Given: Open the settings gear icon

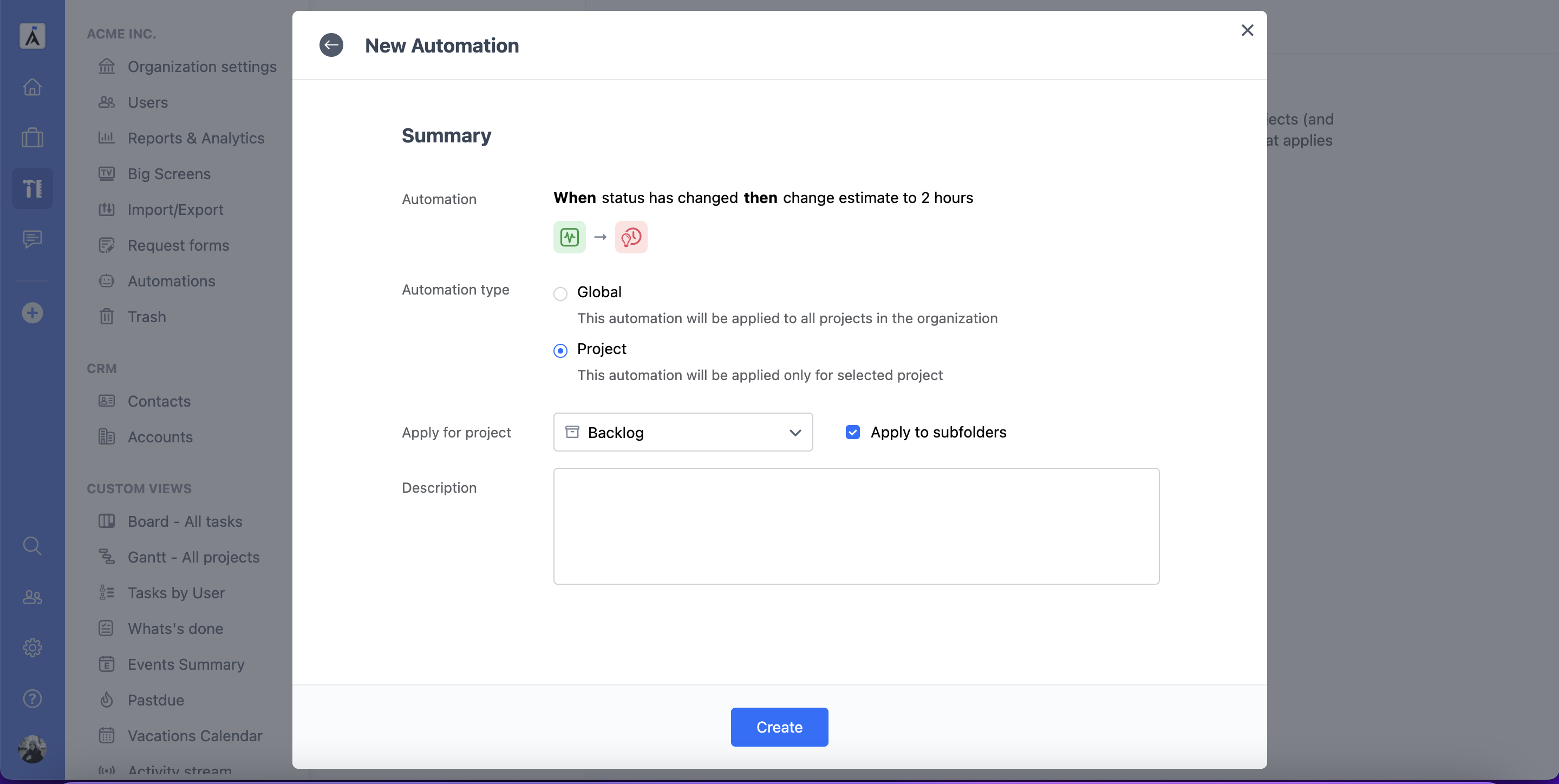Looking at the screenshot, I should pyautogui.click(x=32, y=648).
